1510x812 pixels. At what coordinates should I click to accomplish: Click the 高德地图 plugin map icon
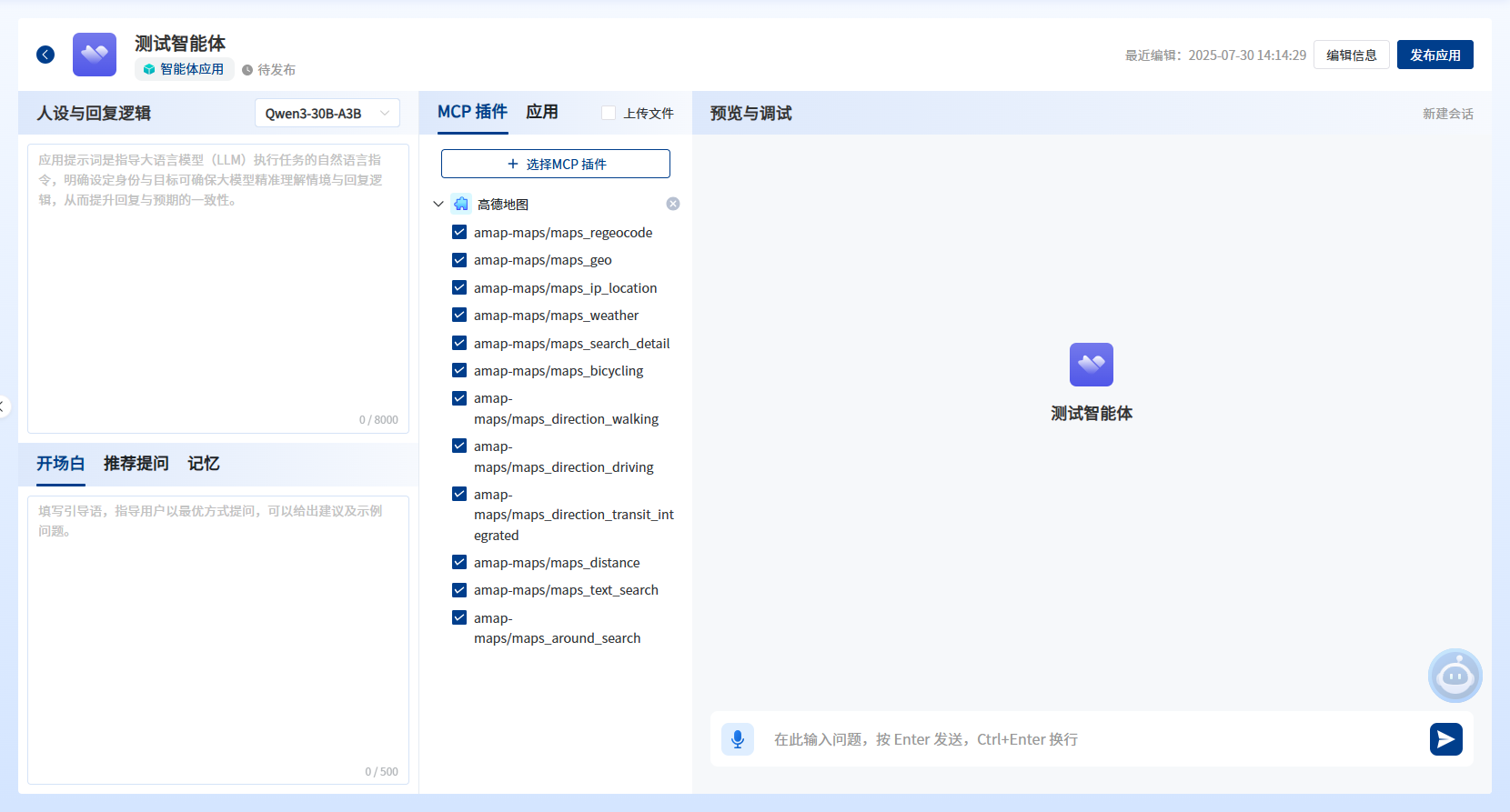pyautogui.click(x=461, y=204)
